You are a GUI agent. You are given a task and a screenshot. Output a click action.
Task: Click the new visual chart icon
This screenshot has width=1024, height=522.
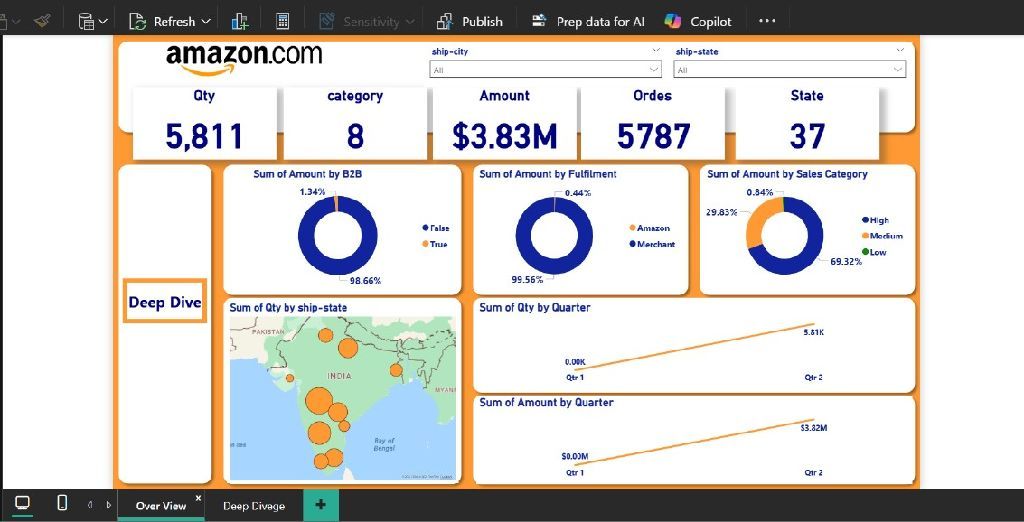pos(239,21)
